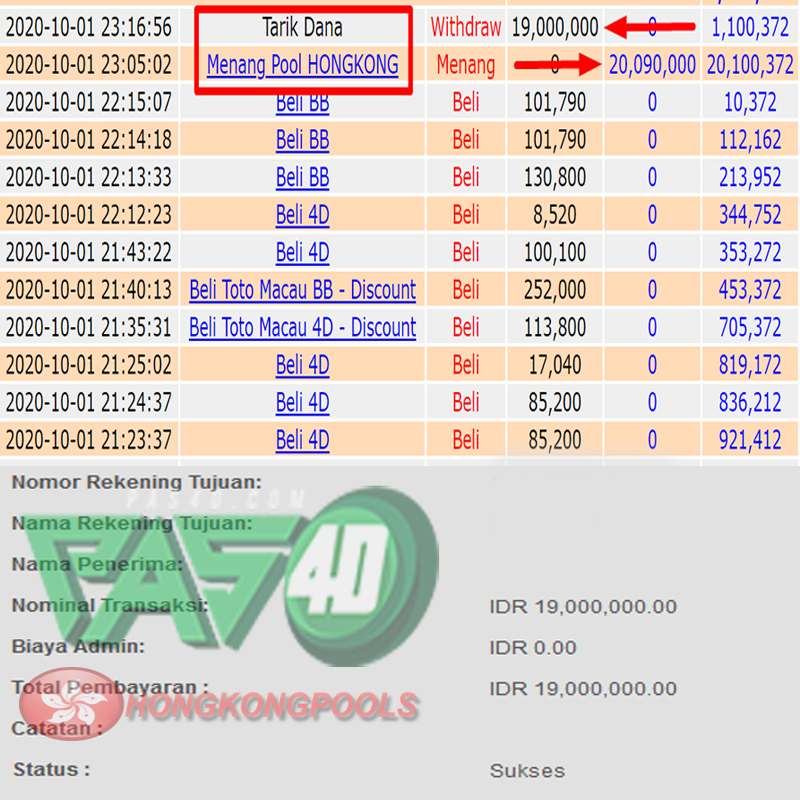Click the balance value 836,212
Viewport: 800px width, 800px height.
coord(750,403)
